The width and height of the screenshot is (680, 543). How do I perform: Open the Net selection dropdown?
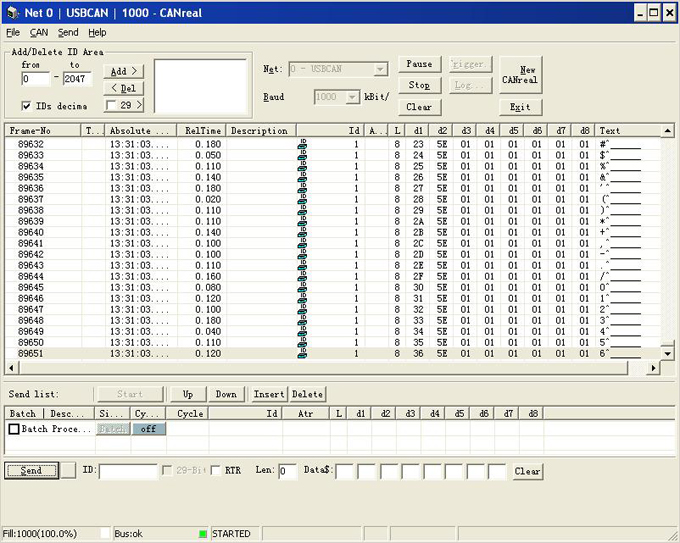380,69
